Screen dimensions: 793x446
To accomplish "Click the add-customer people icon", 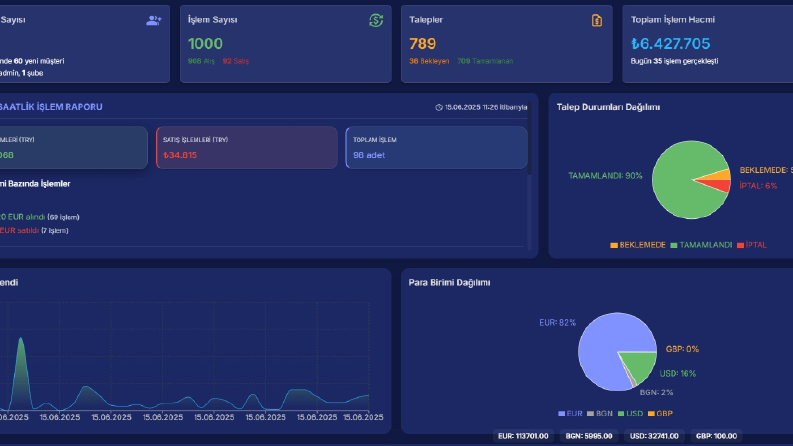I will [154, 20].
